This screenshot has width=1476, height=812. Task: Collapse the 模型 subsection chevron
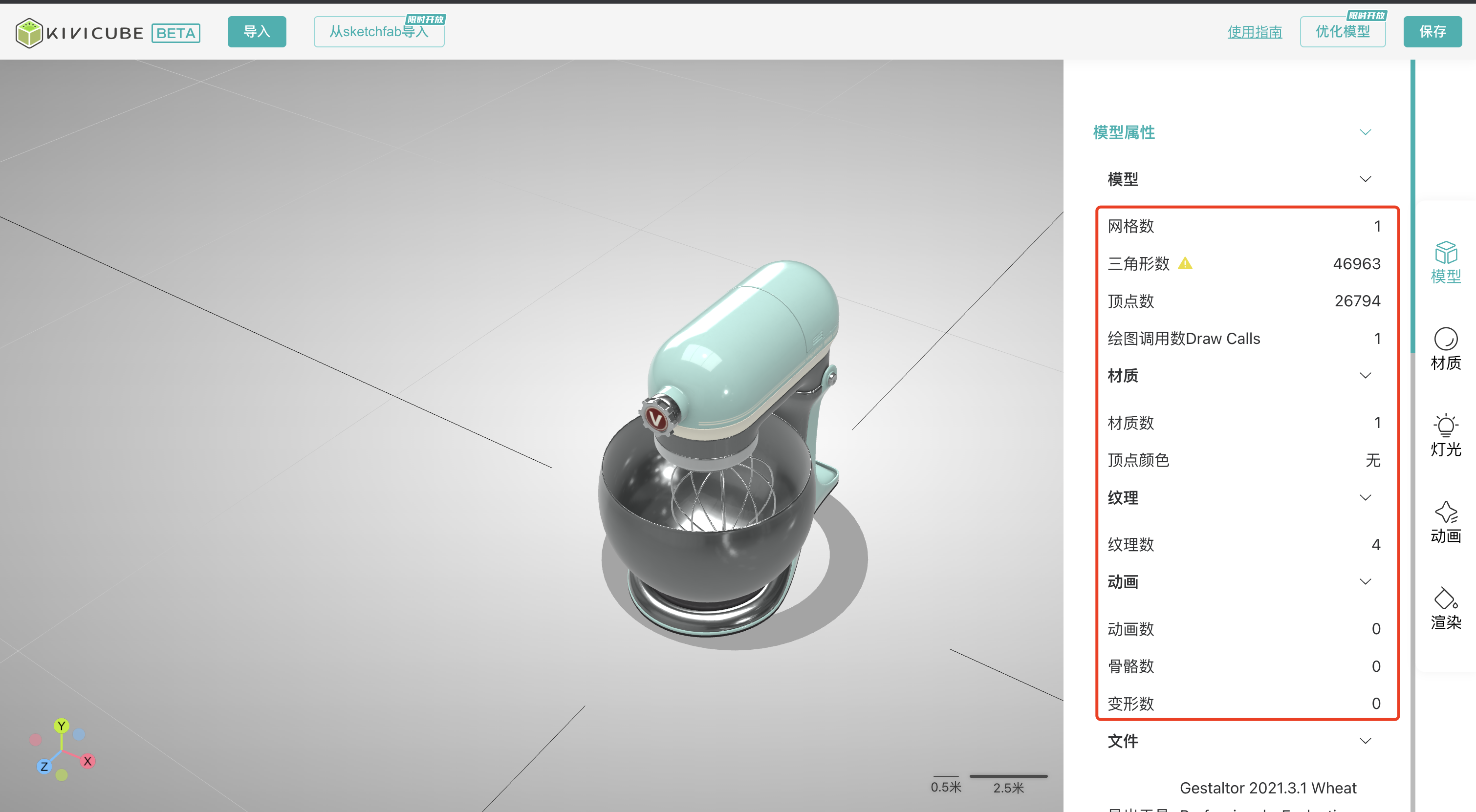[1365, 179]
